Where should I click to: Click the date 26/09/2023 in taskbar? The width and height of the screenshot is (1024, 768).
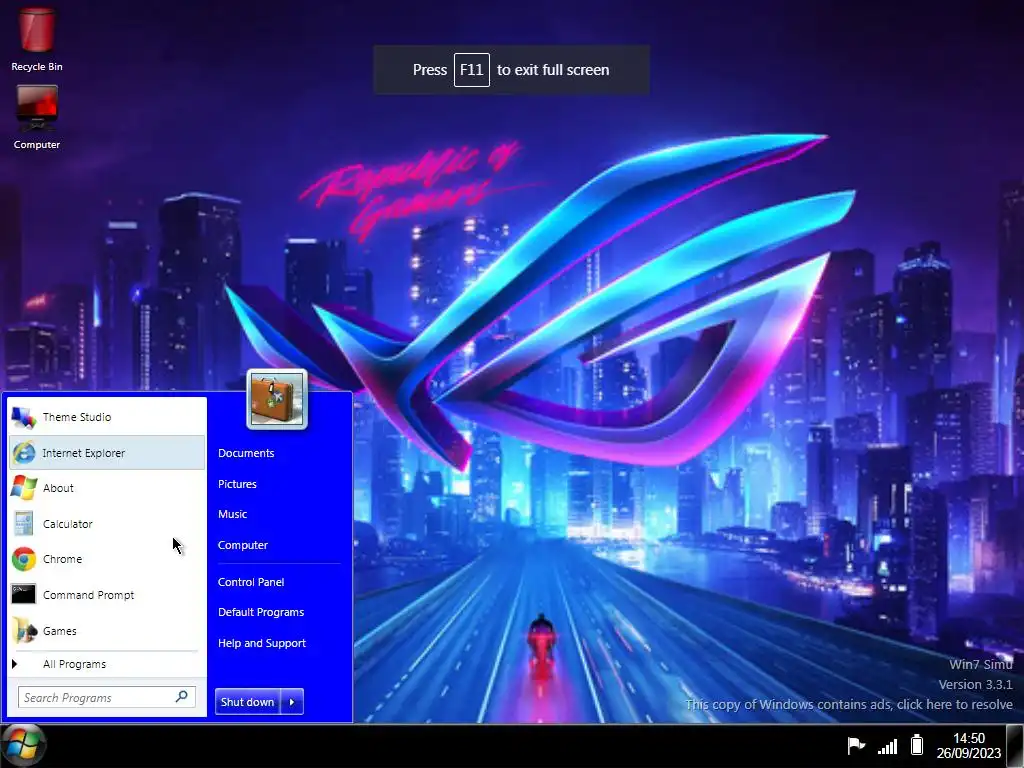(968, 753)
